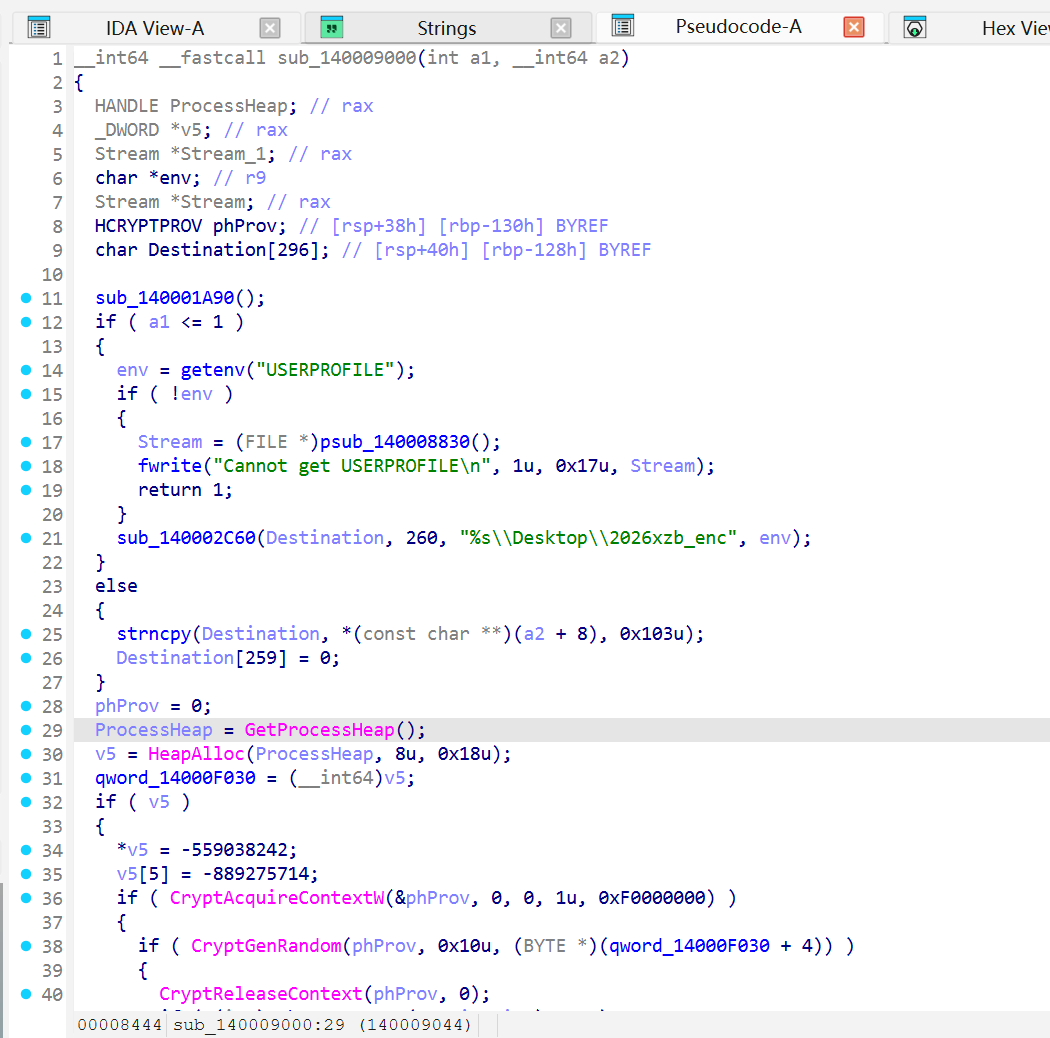
Task: Click the char Destination[296] declaration
Action: [212, 250]
